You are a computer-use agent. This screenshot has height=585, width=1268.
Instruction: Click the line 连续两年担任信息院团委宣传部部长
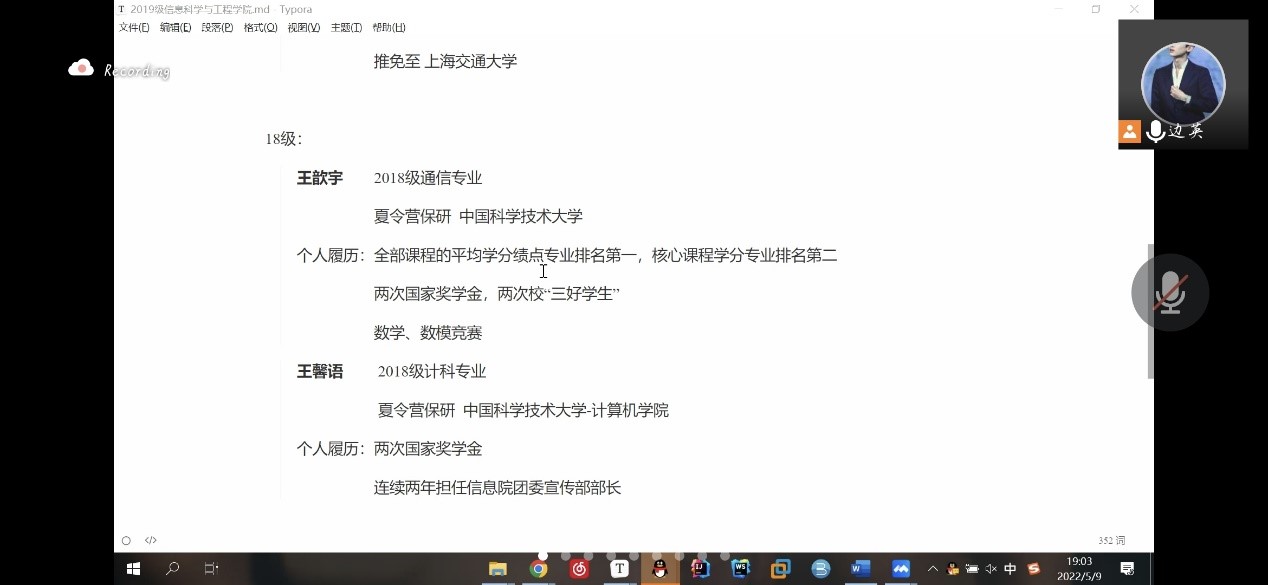pos(498,487)
